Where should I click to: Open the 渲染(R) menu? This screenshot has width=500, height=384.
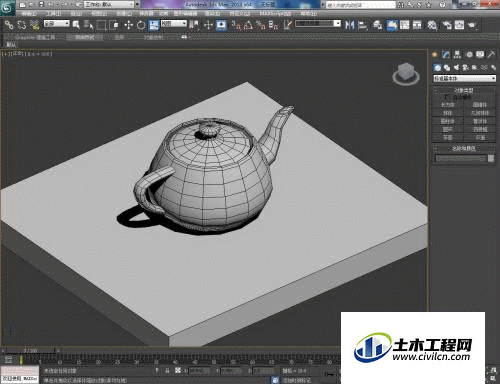tap(212, 14)
